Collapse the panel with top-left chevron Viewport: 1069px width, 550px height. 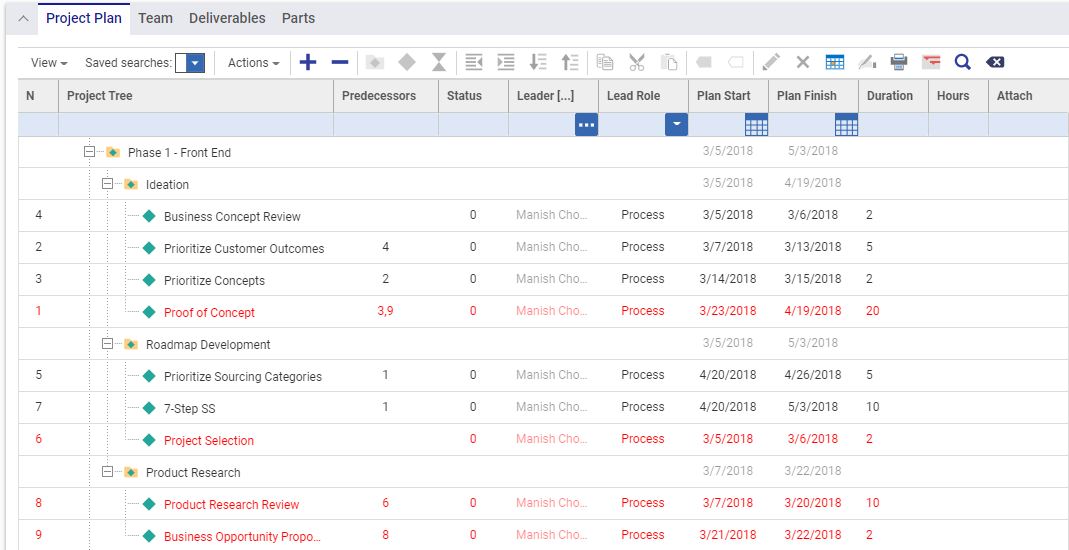23,19
